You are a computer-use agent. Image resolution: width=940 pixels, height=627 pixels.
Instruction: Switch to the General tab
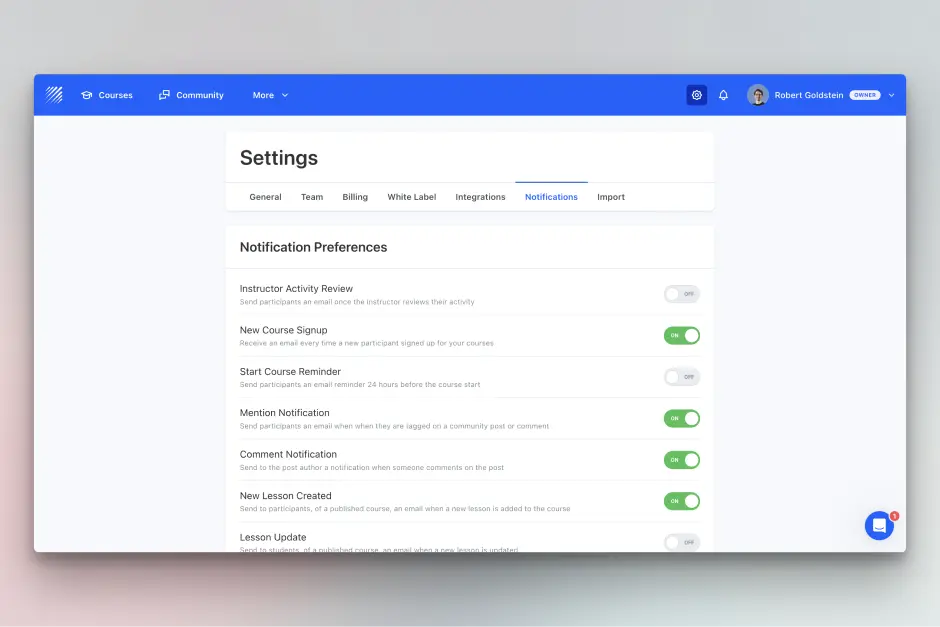click(x=265, y=197)
